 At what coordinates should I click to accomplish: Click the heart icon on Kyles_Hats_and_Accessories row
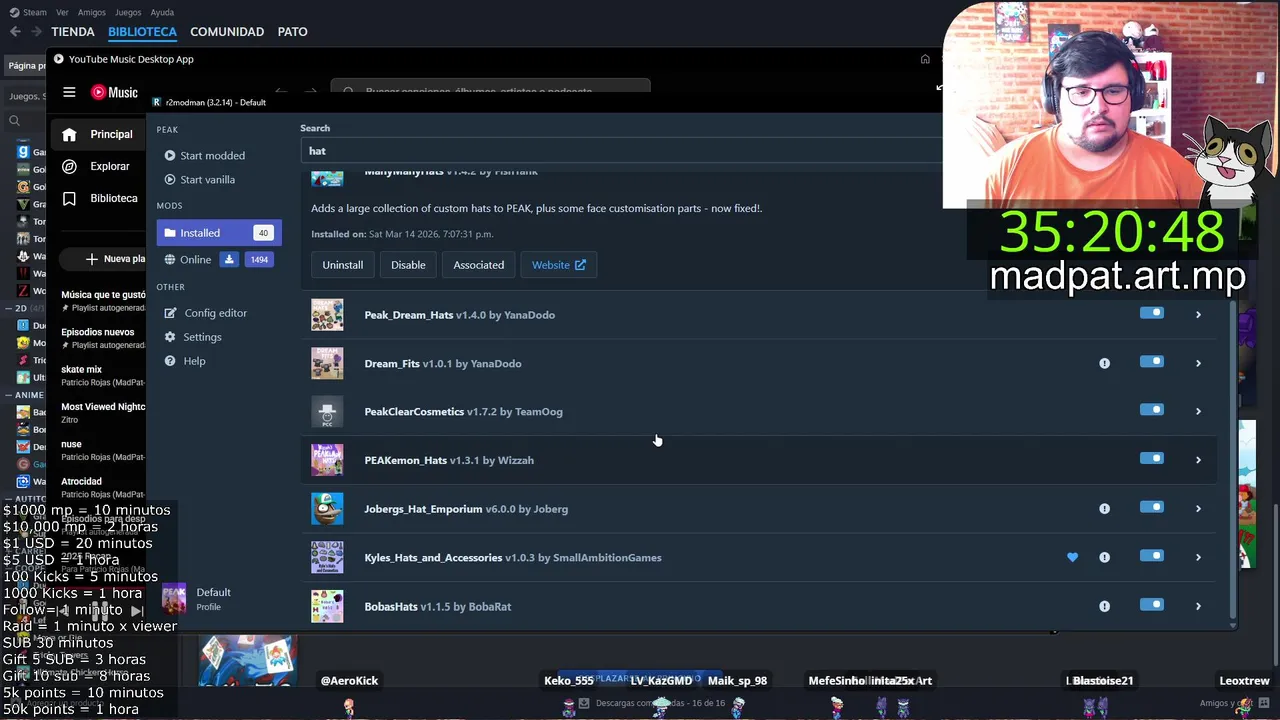coord(1072,557)
